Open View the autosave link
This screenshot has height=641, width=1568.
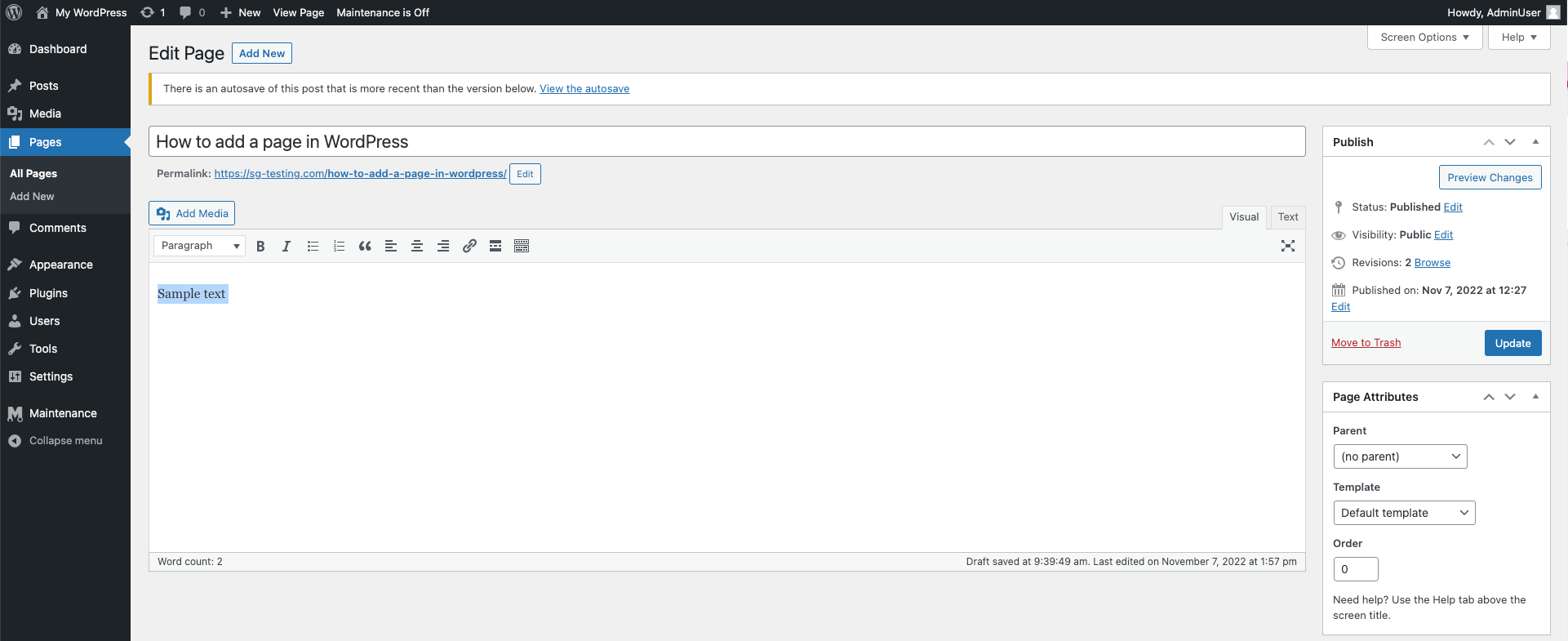(x=584, y=89)
